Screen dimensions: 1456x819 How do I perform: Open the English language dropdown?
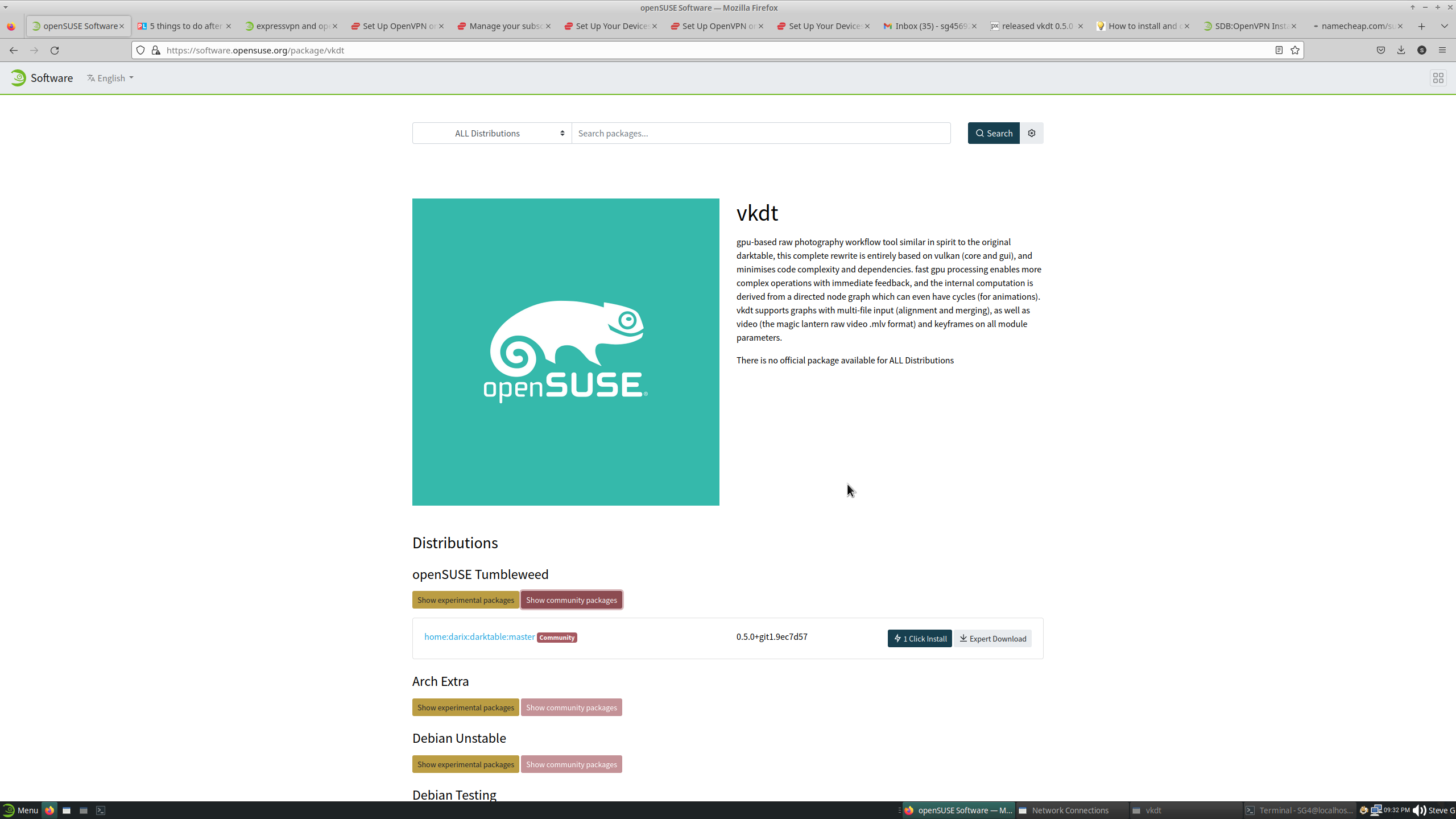coord(110,78)
